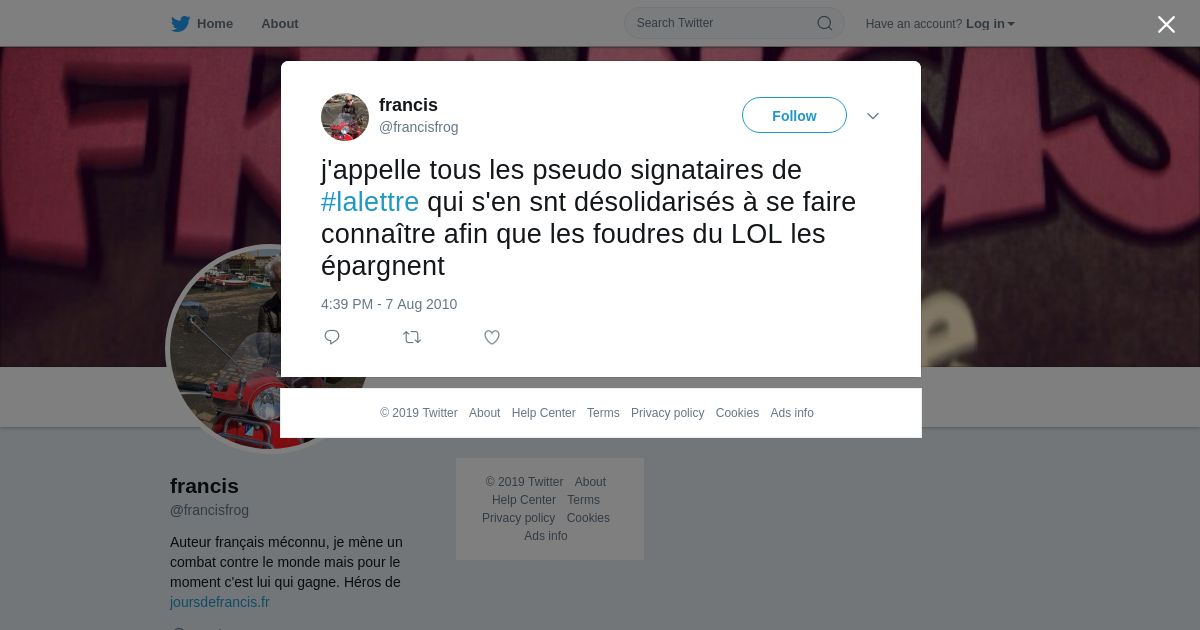Open the @francisfrog handle in the tweet

coord(419,127)
